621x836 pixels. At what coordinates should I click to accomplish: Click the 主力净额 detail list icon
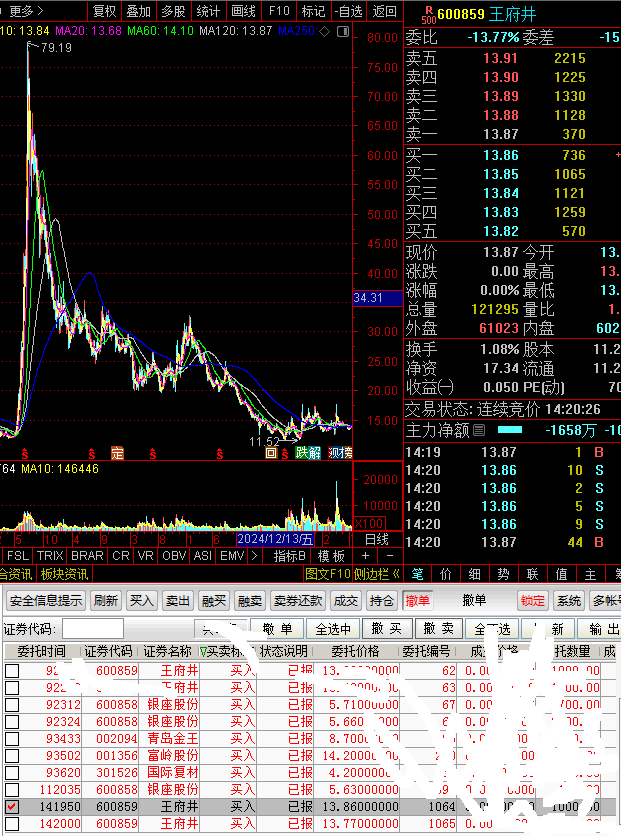pyautogui.click(x=479, y=430)
